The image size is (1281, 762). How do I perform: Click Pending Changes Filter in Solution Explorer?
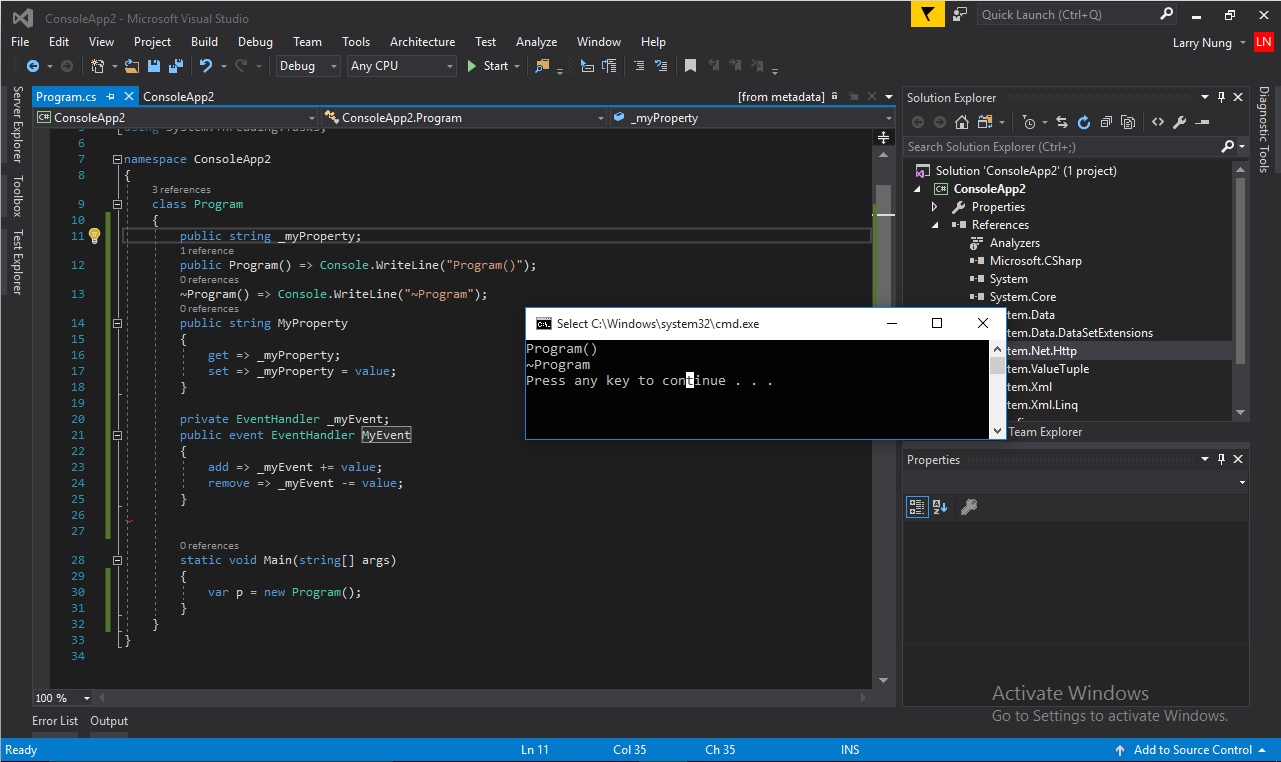(x=1029, y=122)
